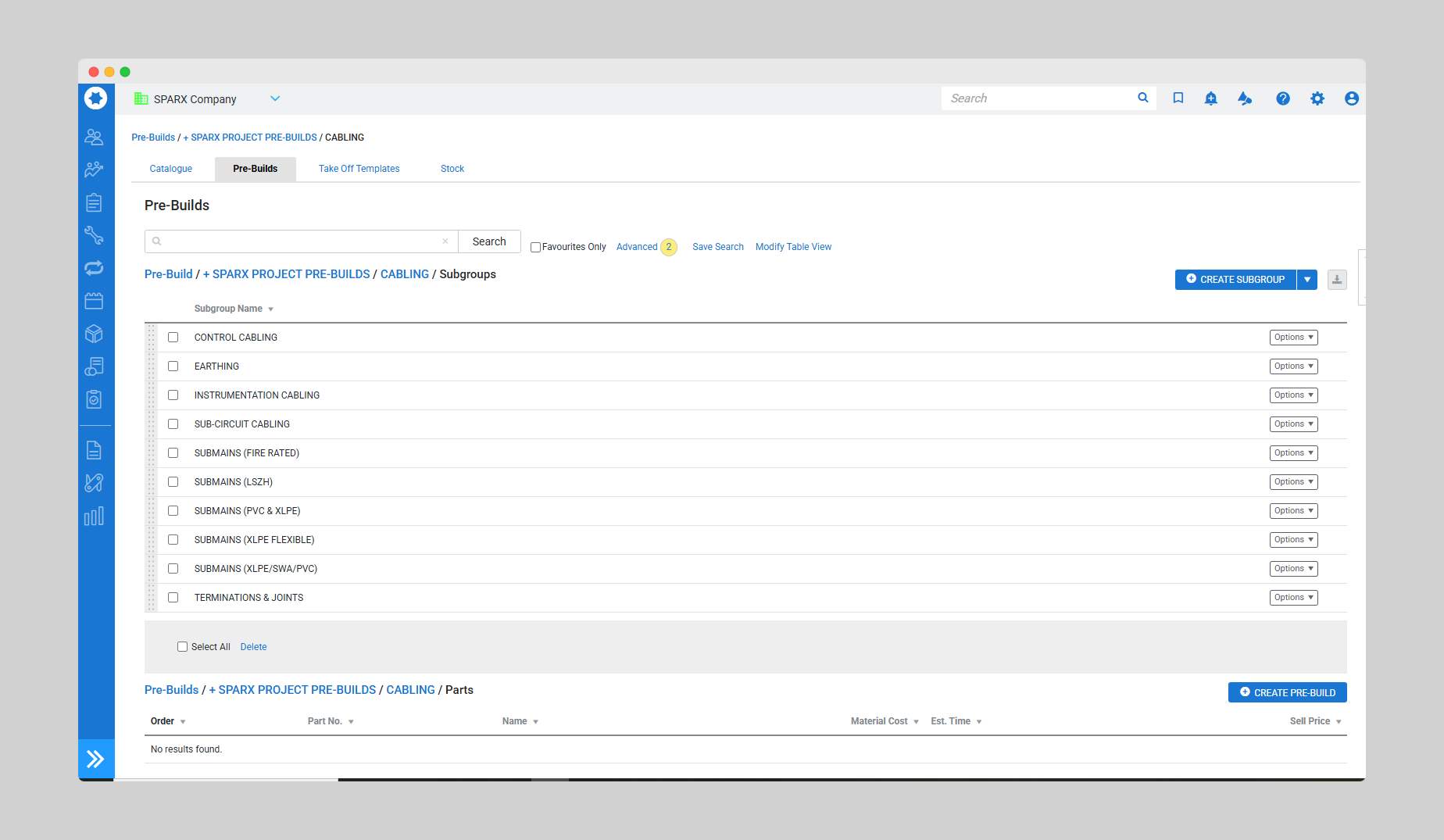
Task: Click Pre-Builds in top breadcrumb
Action: pos(153,138)
